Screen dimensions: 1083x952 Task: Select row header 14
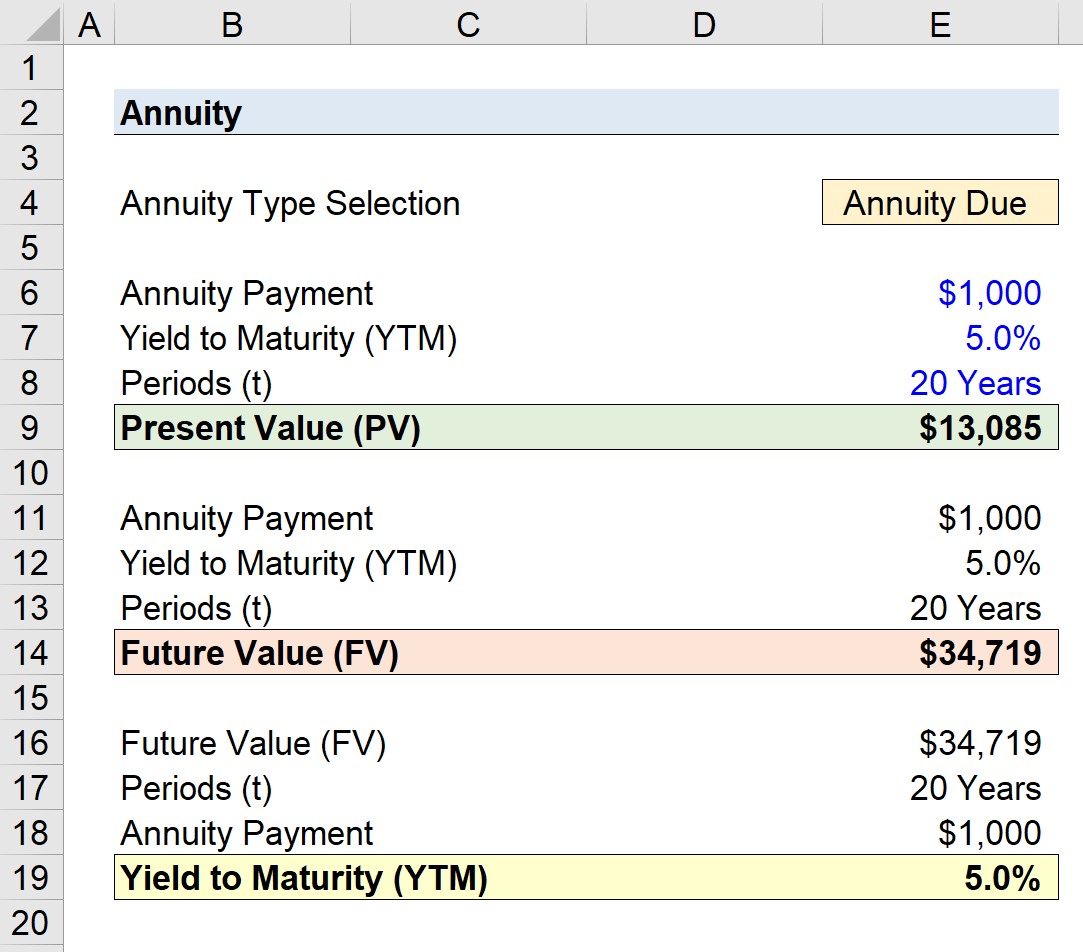[x=30, y=653]
